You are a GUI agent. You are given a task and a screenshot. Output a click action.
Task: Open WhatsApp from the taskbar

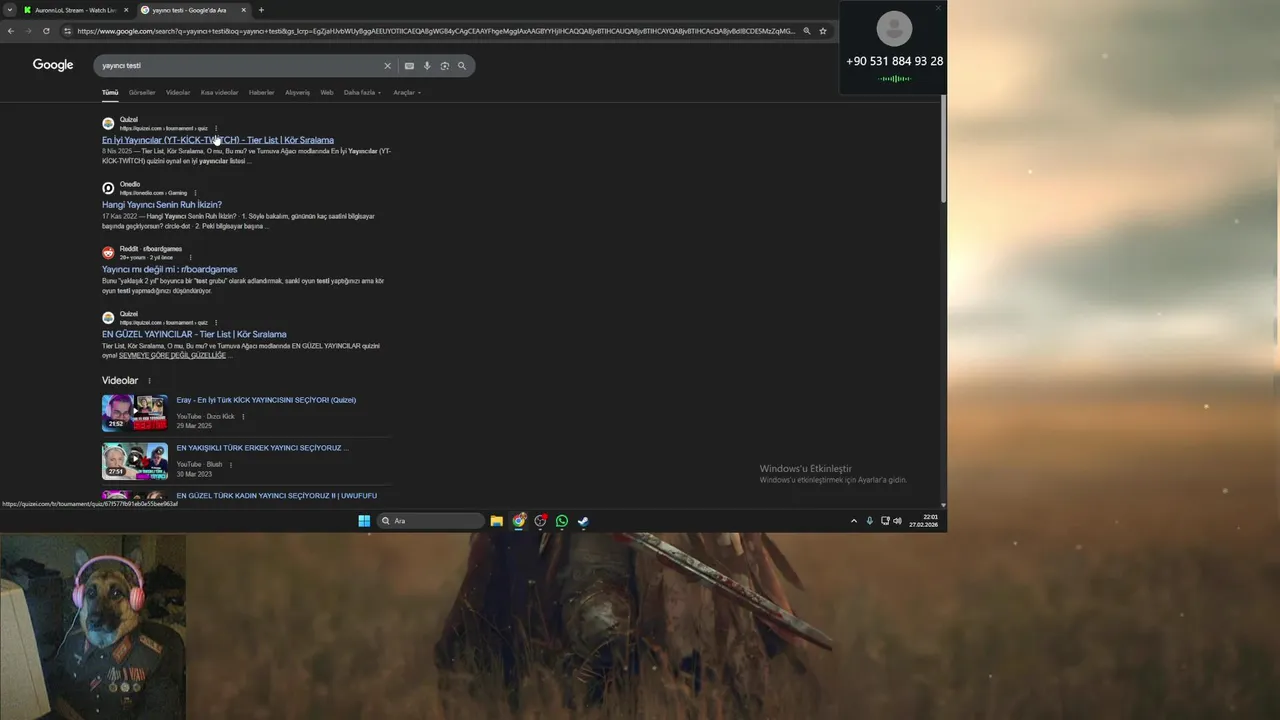(562, 521)
